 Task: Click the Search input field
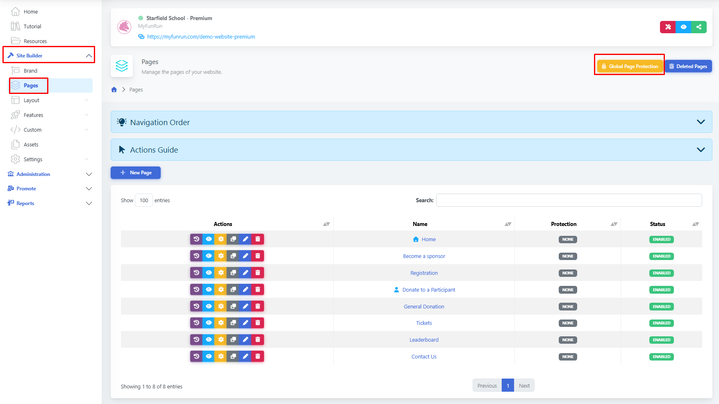point(568,200)
